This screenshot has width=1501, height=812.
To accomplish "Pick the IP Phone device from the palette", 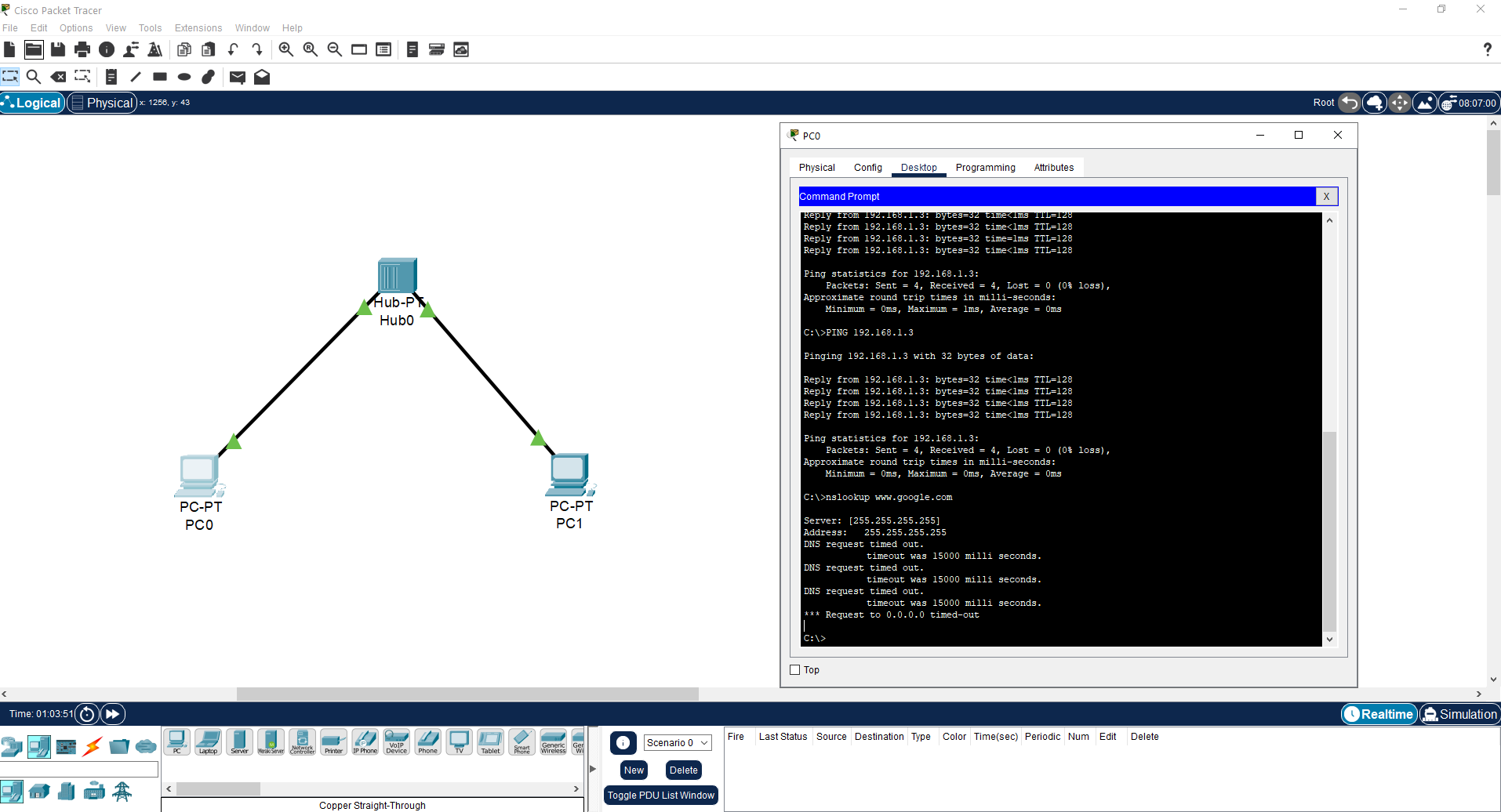I will pos(365,741).
